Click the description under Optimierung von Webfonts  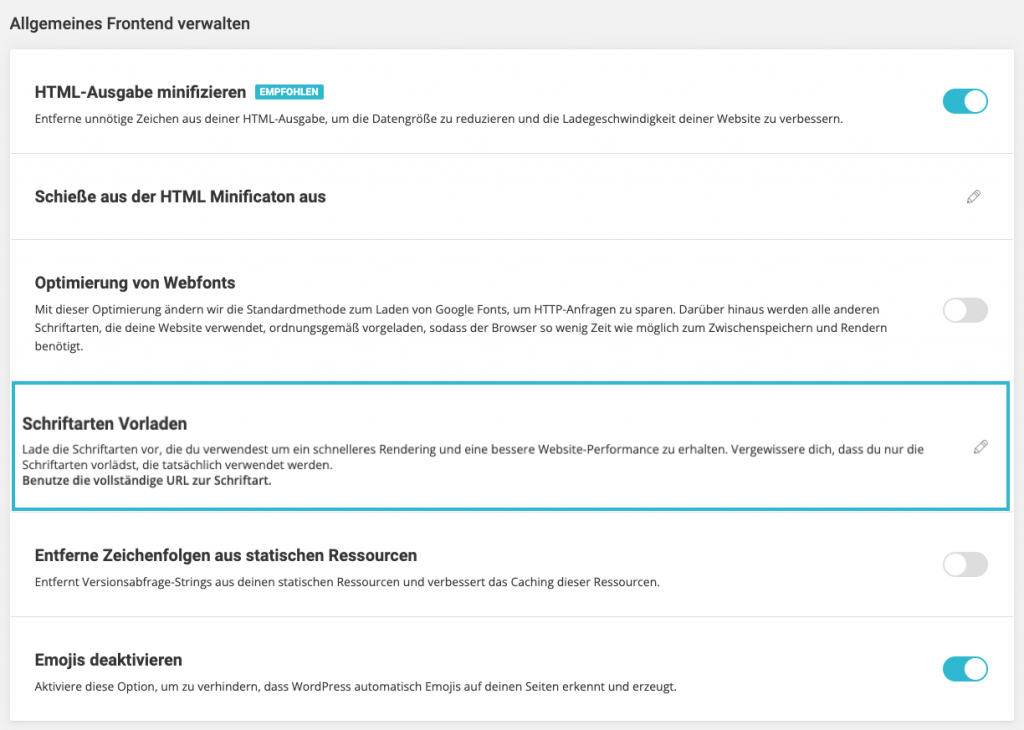click(461, 328)
